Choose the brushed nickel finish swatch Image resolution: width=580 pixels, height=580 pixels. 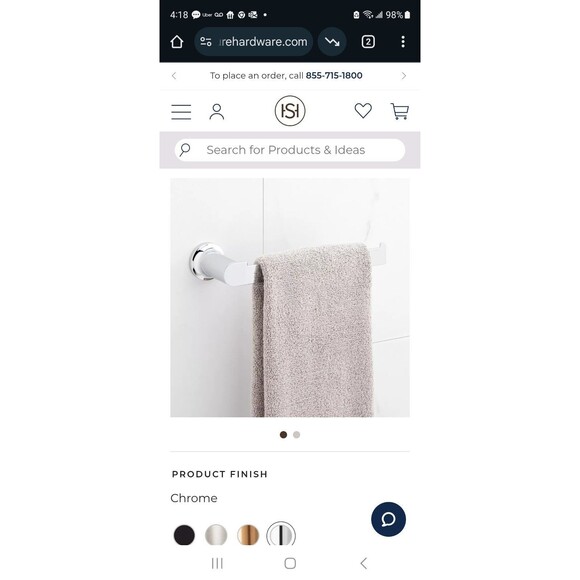pos(216,535)
